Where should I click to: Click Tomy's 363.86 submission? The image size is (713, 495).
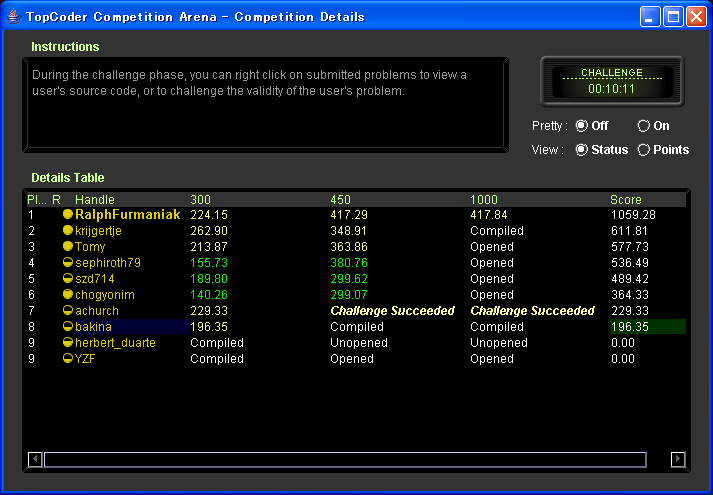coord(349,246)
